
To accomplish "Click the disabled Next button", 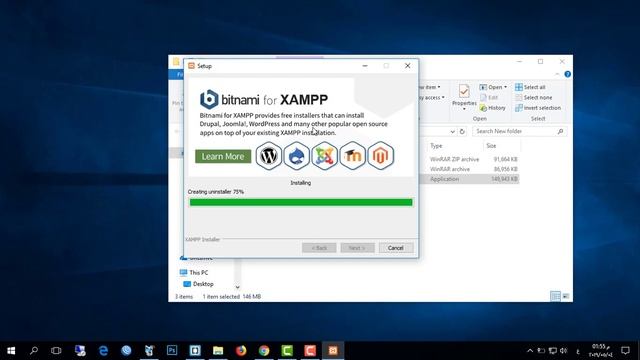I will click(357, 248).
